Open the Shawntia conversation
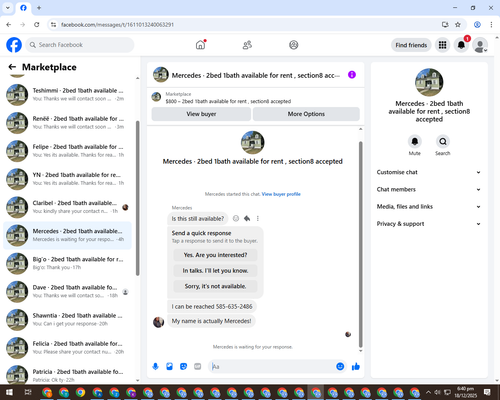Image resolution: width=500 pixels, height=400 pixels. click(67, 320)
